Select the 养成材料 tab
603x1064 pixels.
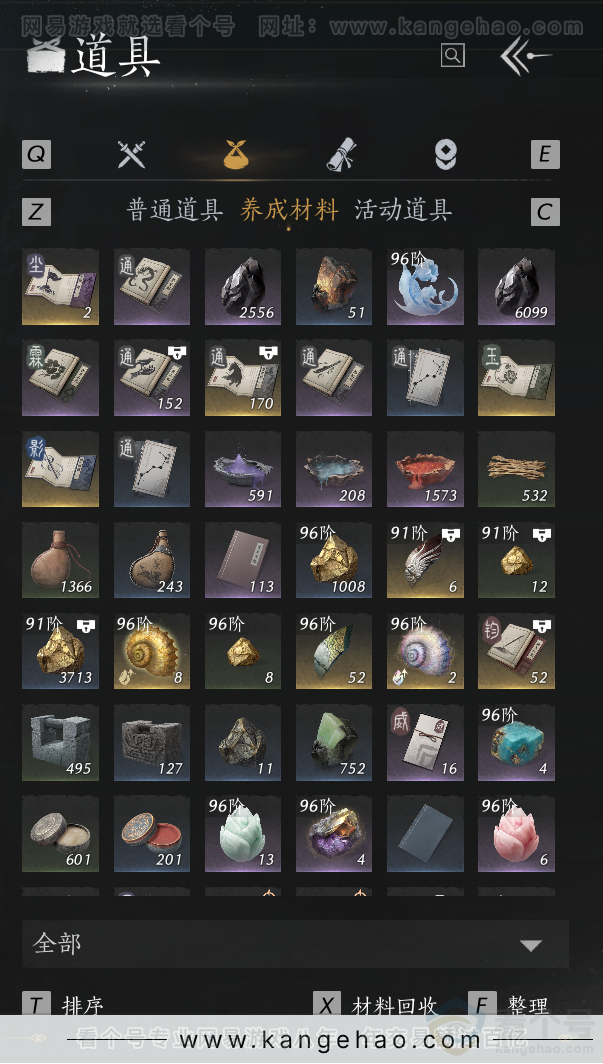[289, 210]
